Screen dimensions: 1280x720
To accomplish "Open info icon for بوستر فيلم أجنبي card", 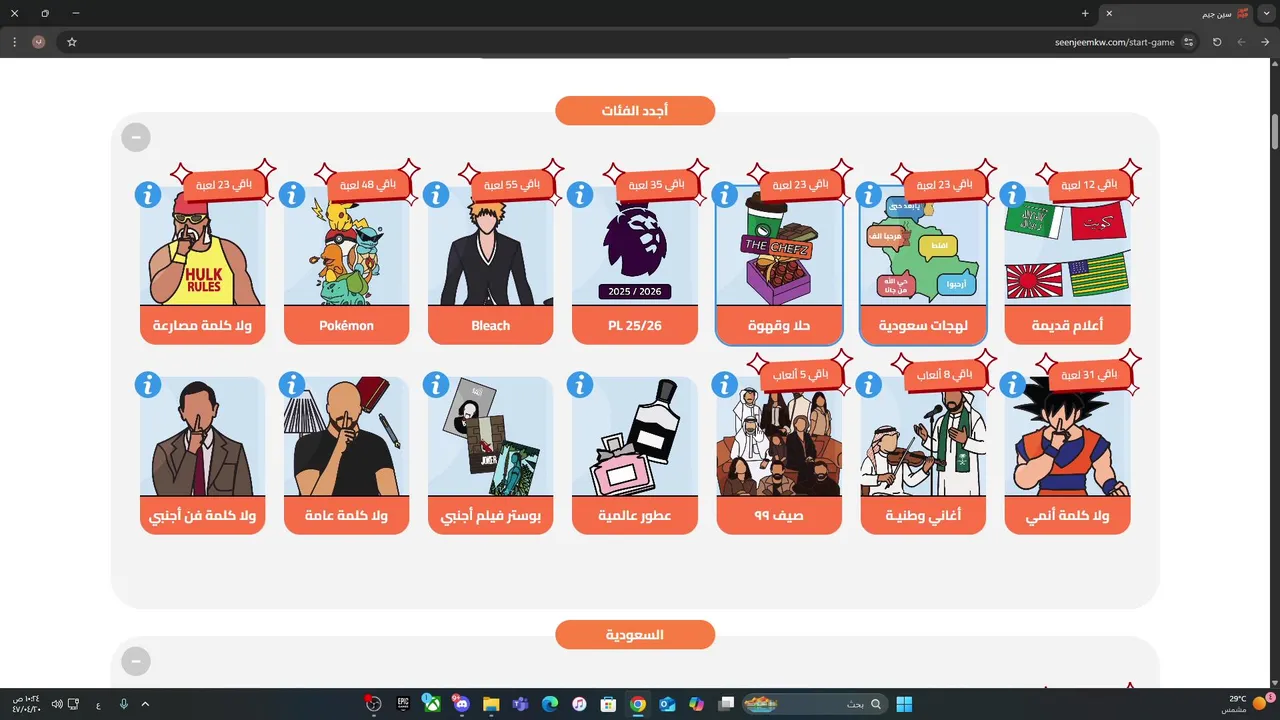I will pyautogui.click(x=436, y=385).
